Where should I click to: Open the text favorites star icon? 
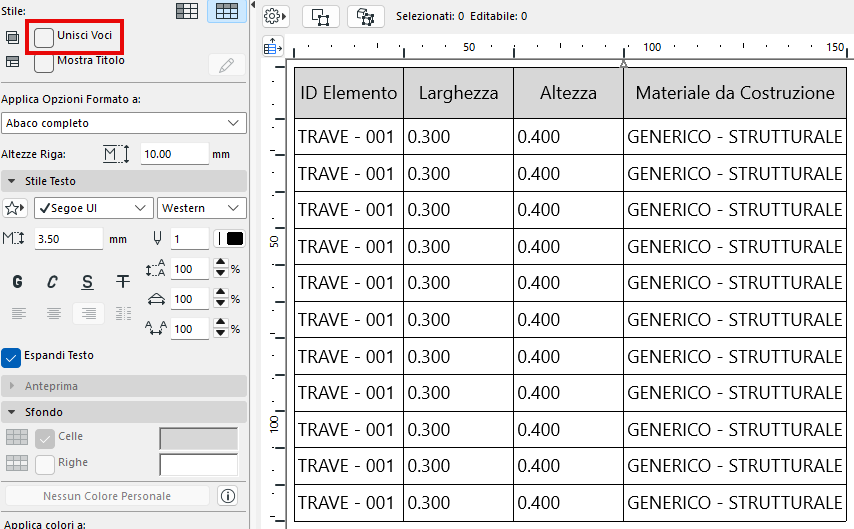click(15, 208)
